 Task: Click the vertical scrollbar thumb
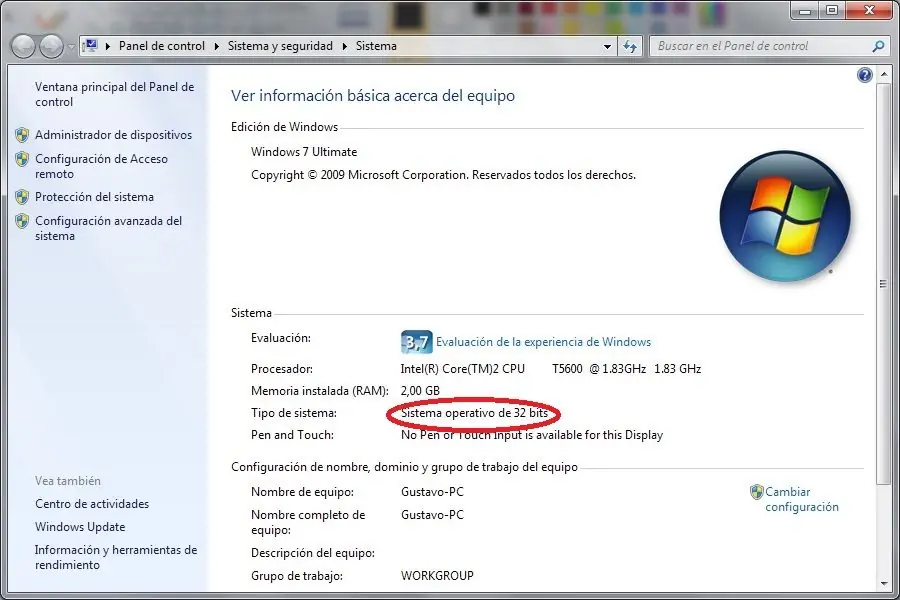[883, 284]
